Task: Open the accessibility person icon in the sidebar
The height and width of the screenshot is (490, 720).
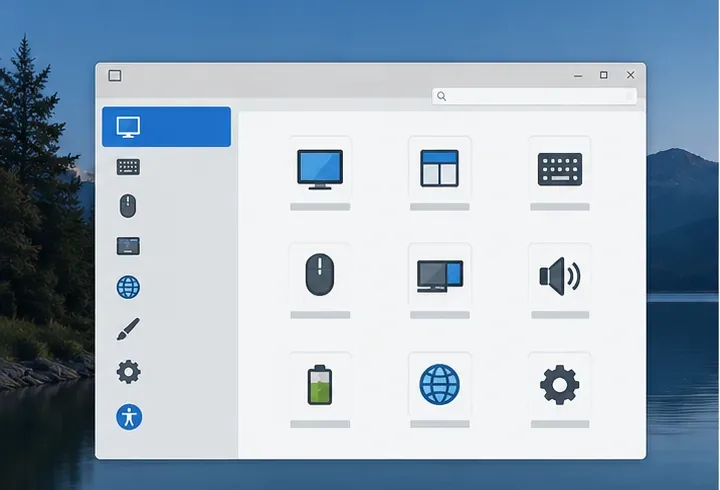Action: point(129,417)
